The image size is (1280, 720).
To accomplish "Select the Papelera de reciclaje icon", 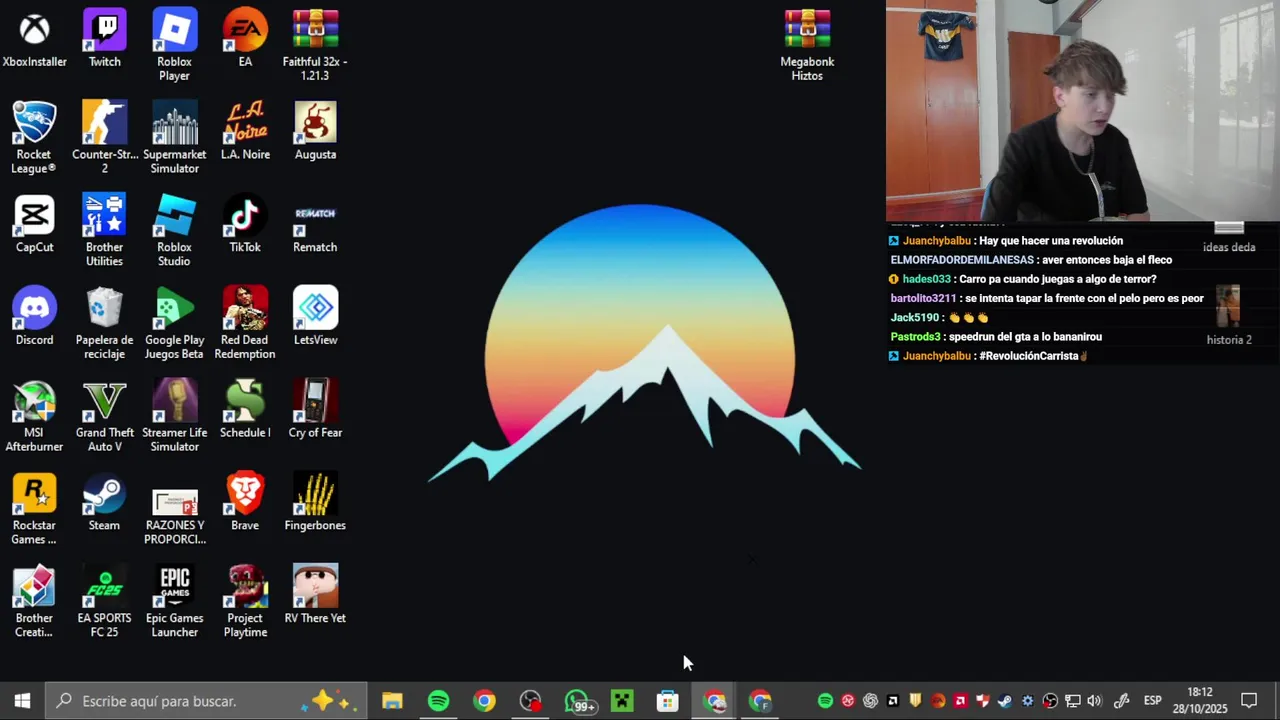I will [x=104, y=324].
